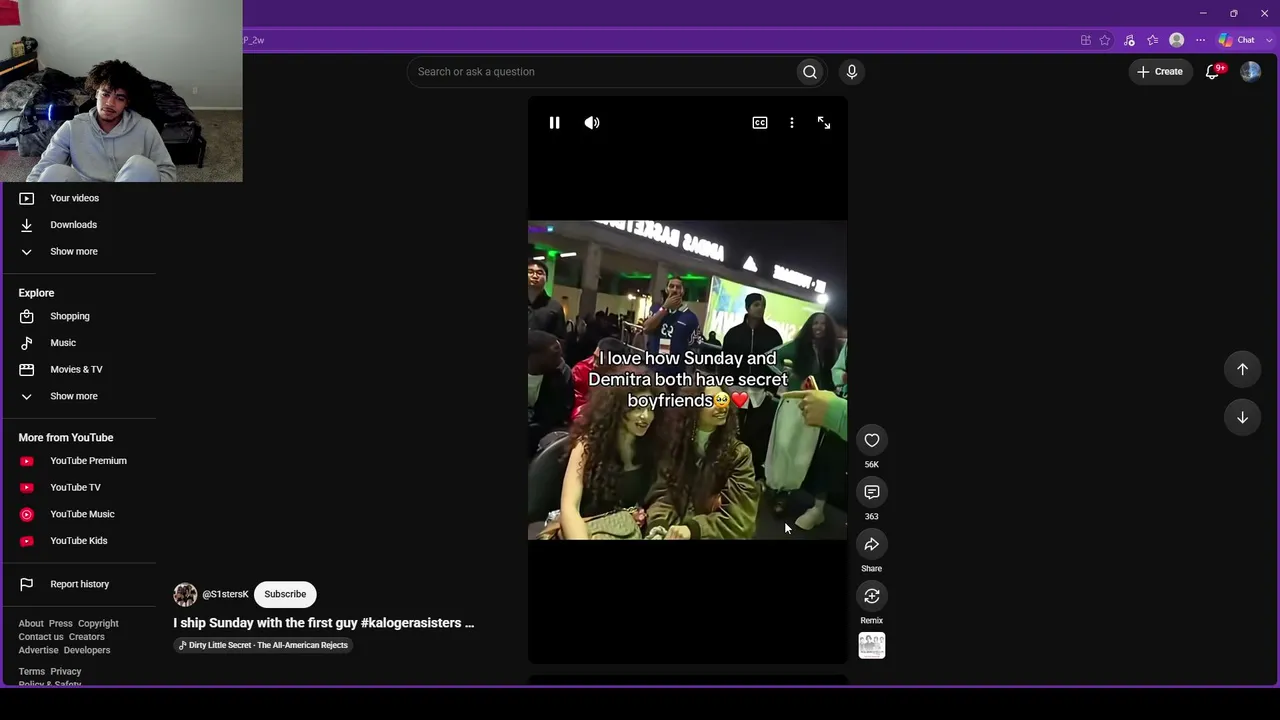Skip to the next Short with down arrow
This screenshot has height=720, width=1280.
pyautogui.click(x=1242, y=417)
